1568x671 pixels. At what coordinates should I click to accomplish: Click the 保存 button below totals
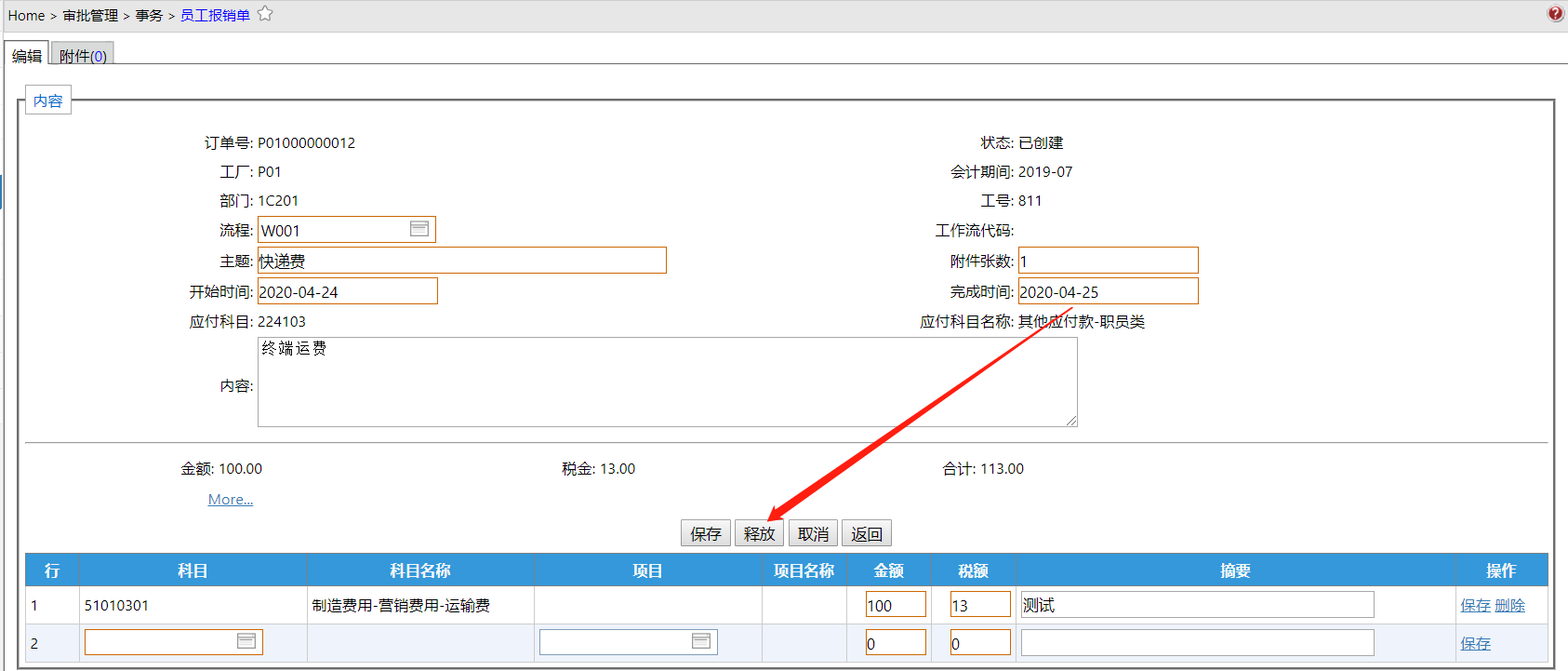706,533
